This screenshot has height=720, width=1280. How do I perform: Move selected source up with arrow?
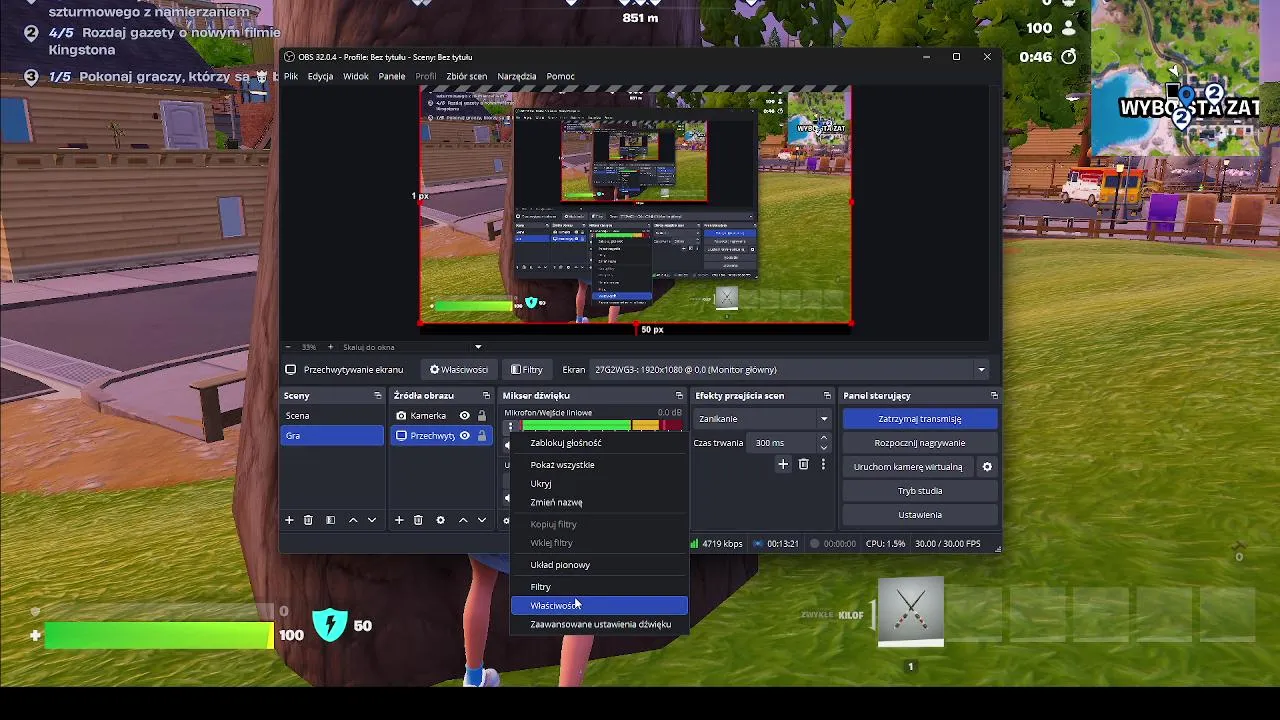tap(463, 520)
